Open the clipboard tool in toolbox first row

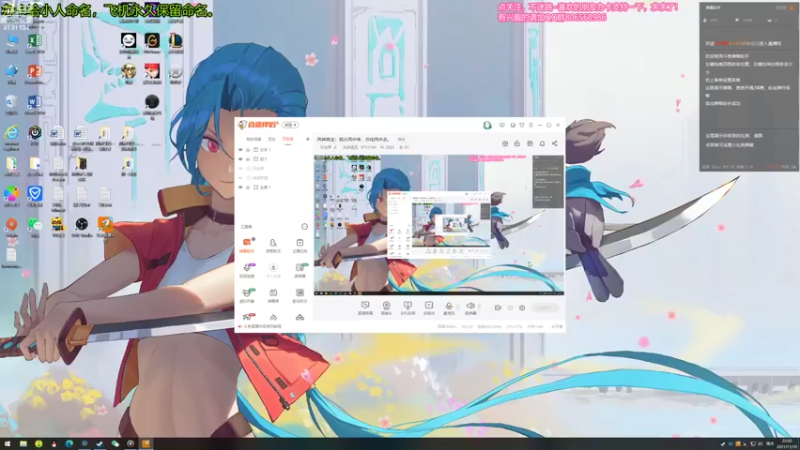coord(299,245)
